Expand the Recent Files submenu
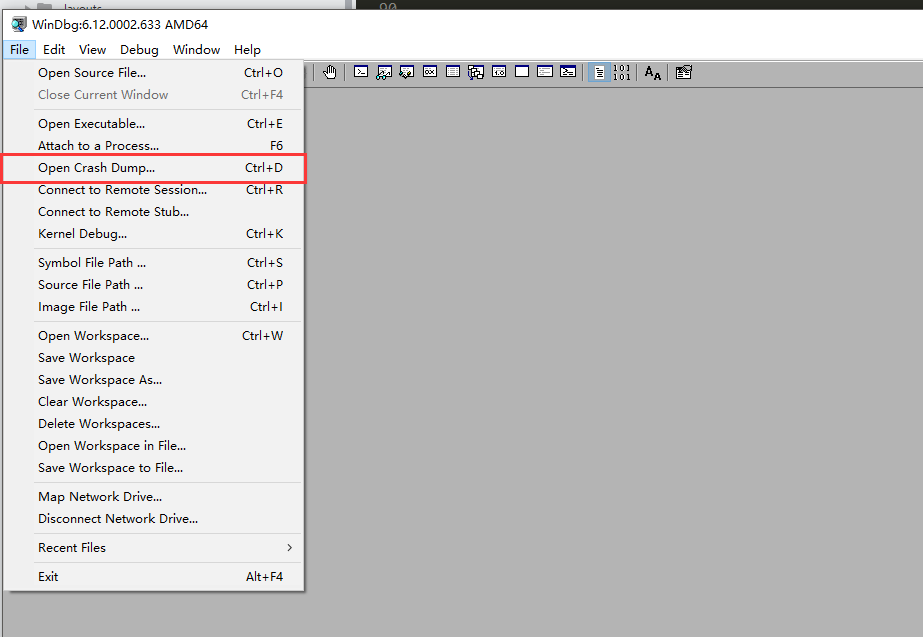923x637 pixels. 154,548
